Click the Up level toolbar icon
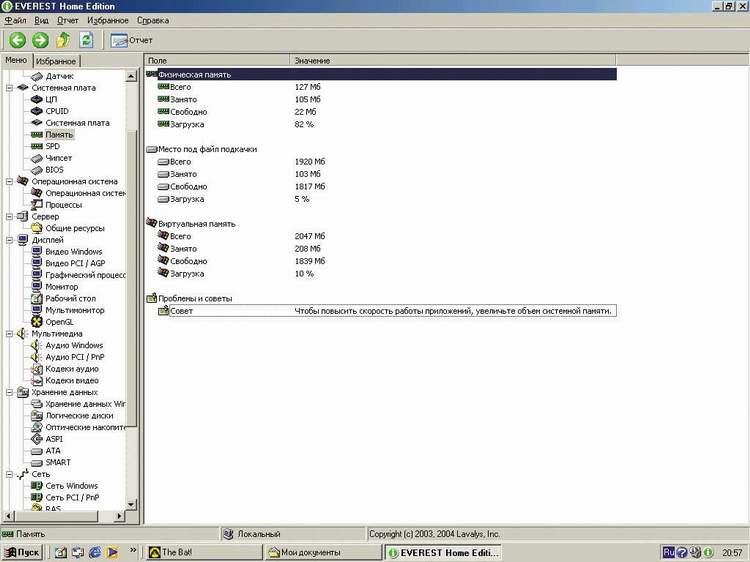This screenshot has height=562, width=750. pos(63,40)
